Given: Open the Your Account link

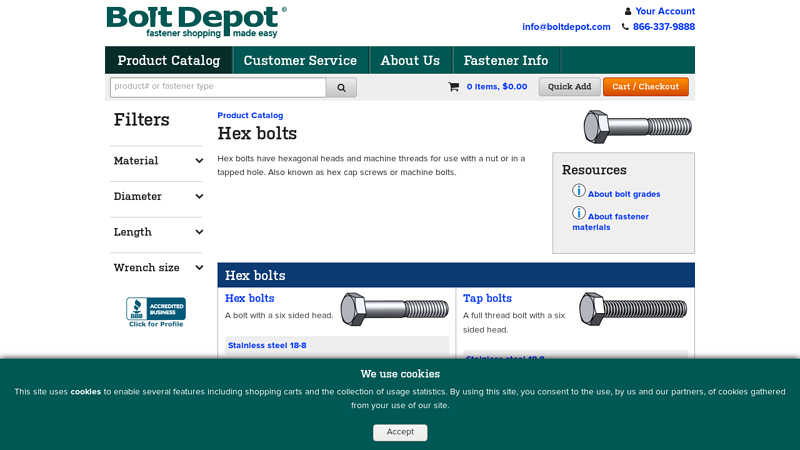Looking at the screenshot, I should click(665, 11).
